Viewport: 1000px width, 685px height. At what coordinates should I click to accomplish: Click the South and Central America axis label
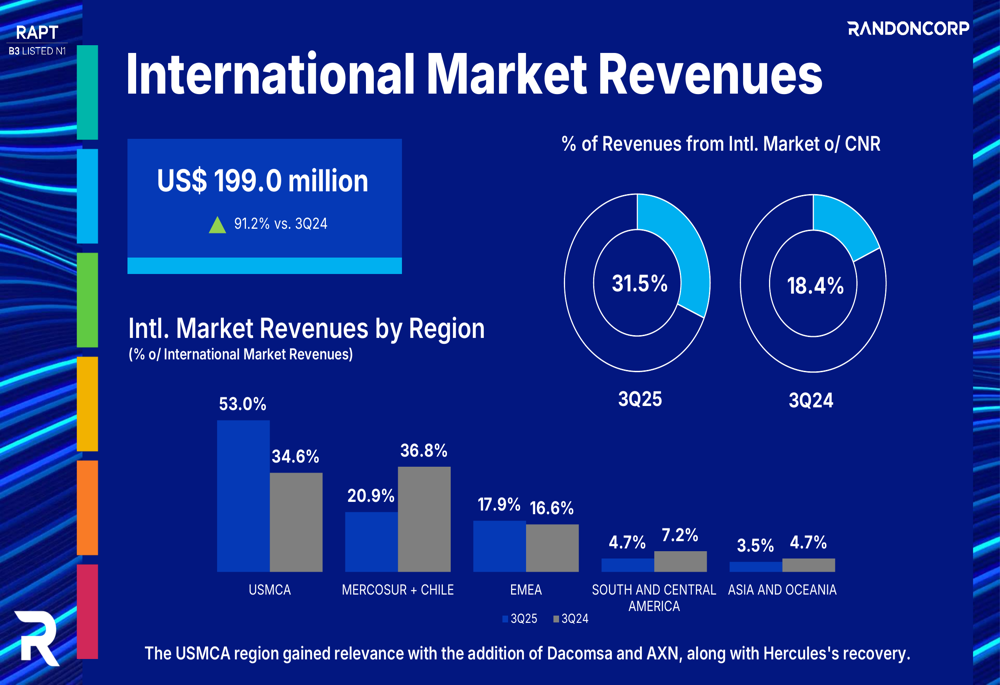[653, 598]
